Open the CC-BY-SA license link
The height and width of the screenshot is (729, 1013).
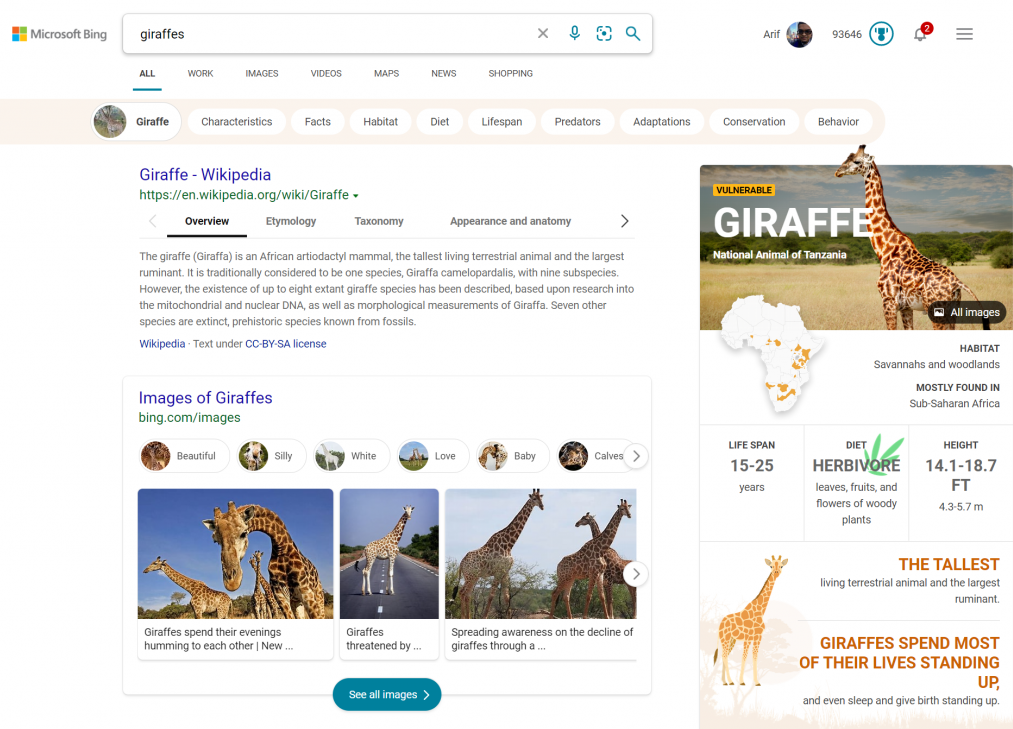point(286,344)
